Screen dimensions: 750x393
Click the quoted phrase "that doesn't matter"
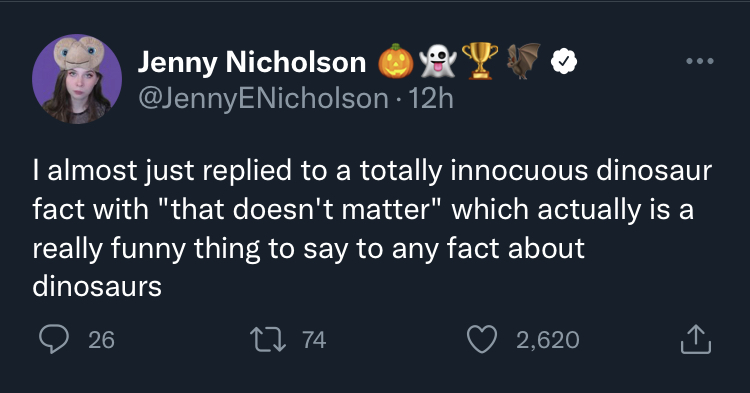pyautogui.click(x=302, y=209)
